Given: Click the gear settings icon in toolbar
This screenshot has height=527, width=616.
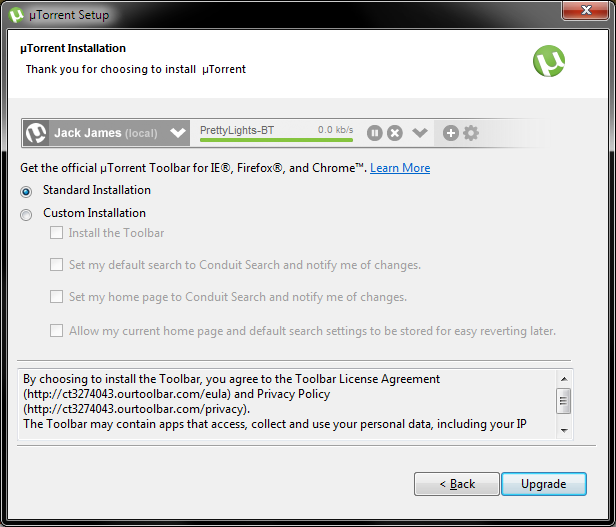Looking at the screenshot, I should coord(471,133).
